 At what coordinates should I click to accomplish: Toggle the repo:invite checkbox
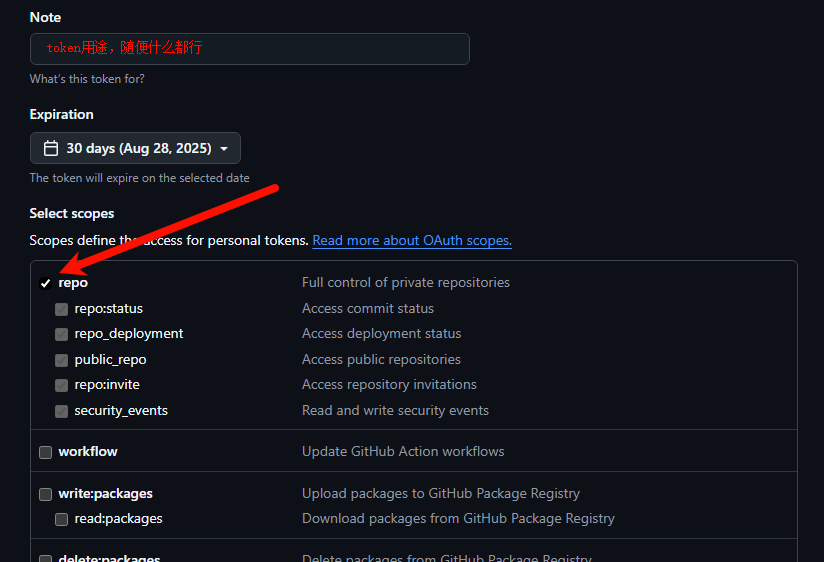[x=61, y=385]
